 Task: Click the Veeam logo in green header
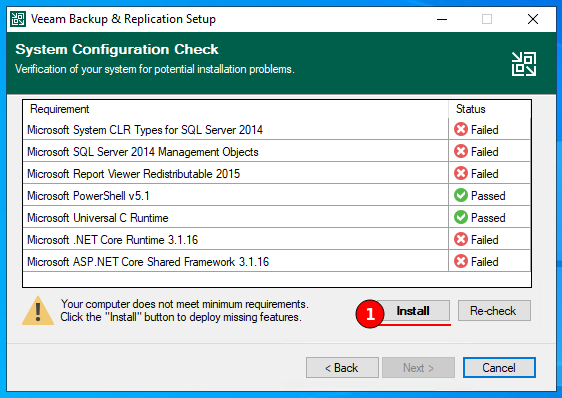(x=524, y=64)
